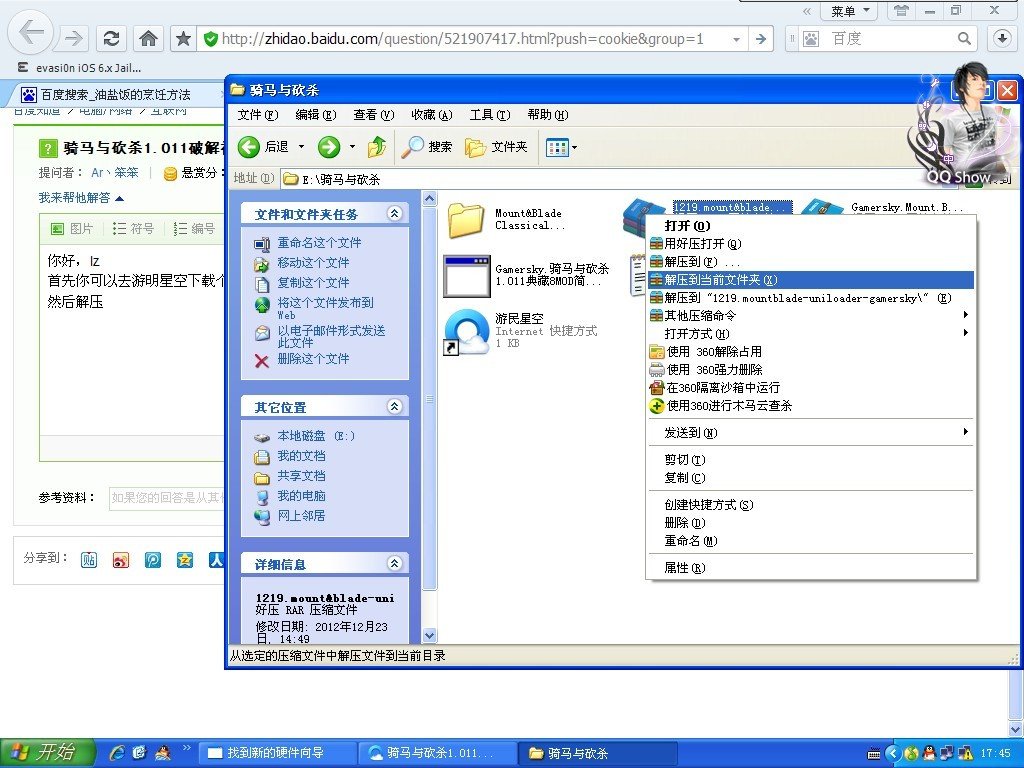1024x768 pixels.
Task: Click the 参考资料 input field
Action: (166, 497)
